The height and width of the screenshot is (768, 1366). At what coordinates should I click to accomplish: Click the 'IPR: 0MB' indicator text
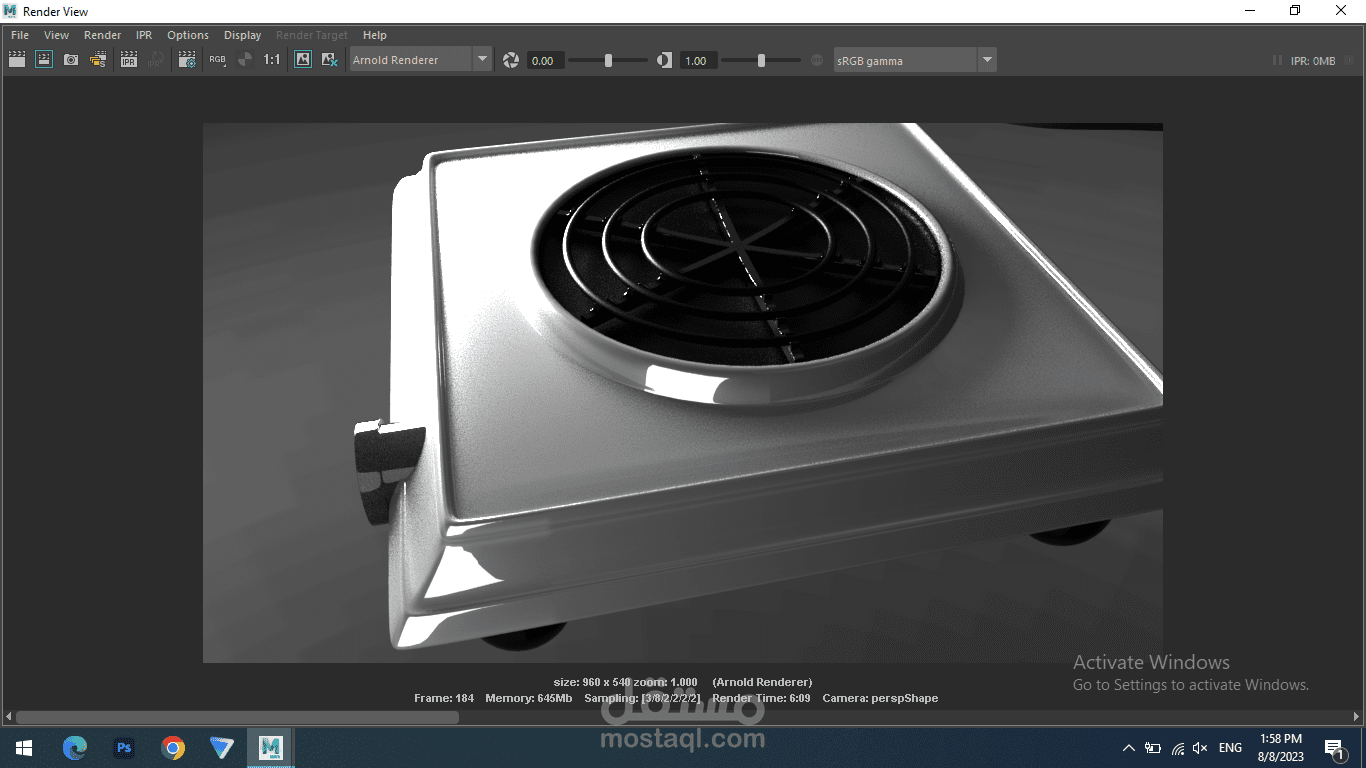1313,61
